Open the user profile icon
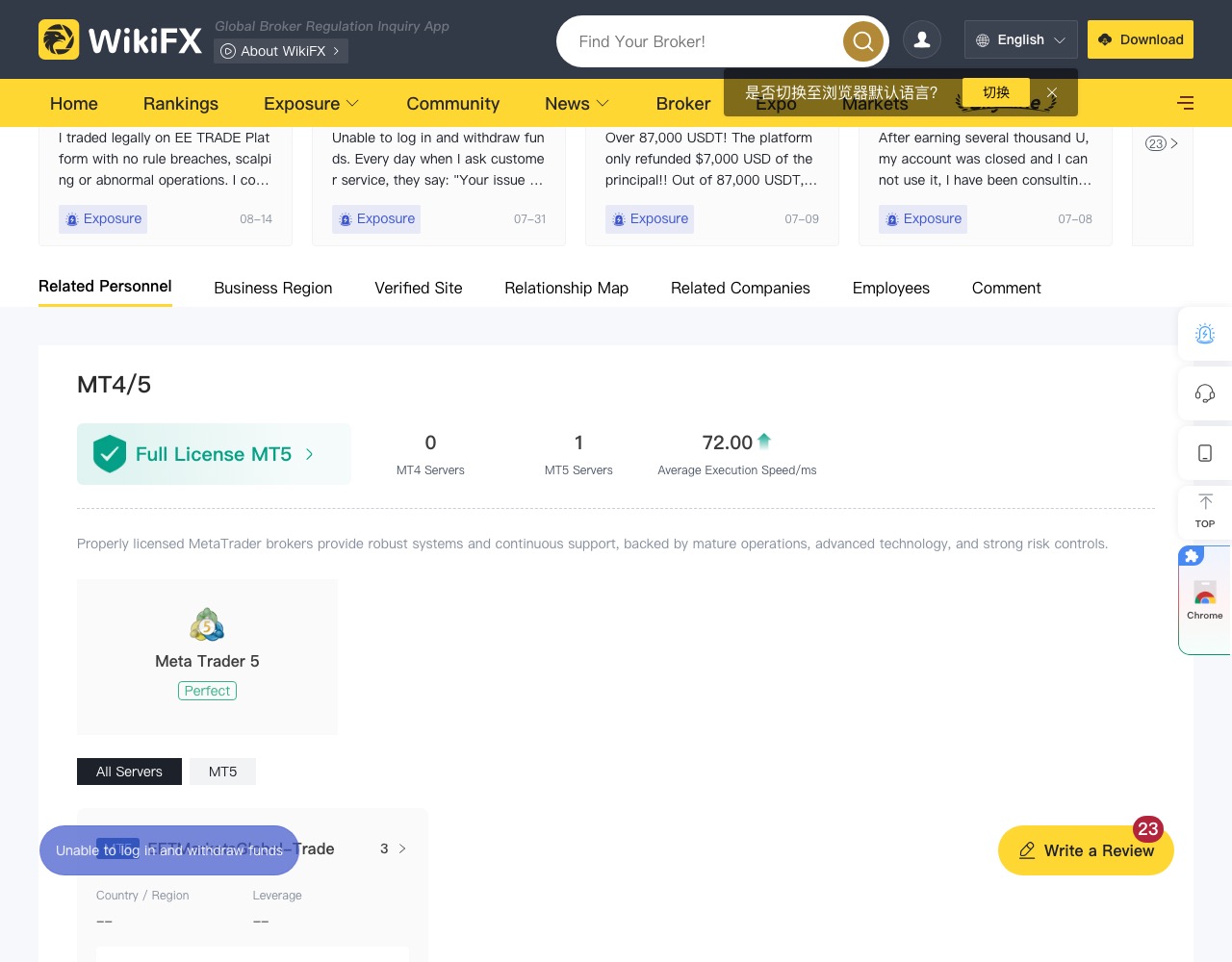The height and width of the screenshot is (962, 1232). [922, 39]
